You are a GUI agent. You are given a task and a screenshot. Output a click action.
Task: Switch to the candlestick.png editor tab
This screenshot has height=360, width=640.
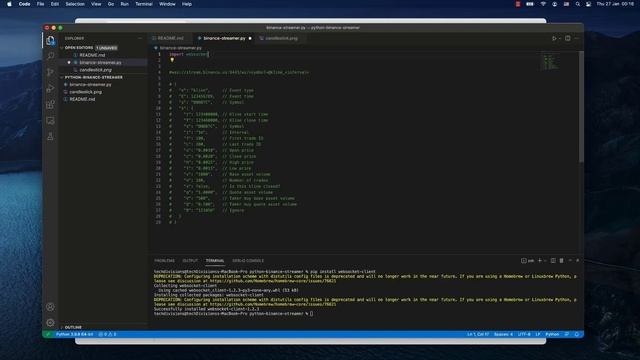pos(281,38)
